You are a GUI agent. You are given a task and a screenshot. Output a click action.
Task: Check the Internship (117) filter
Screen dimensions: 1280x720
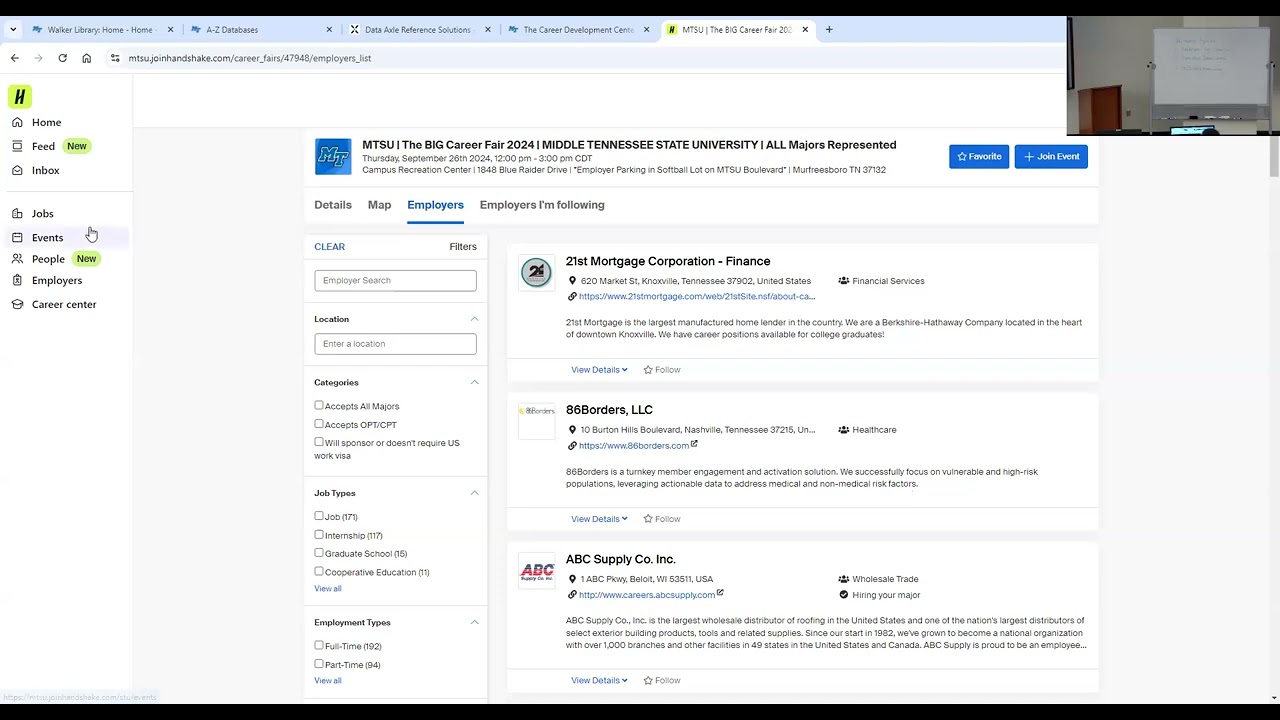319,535
